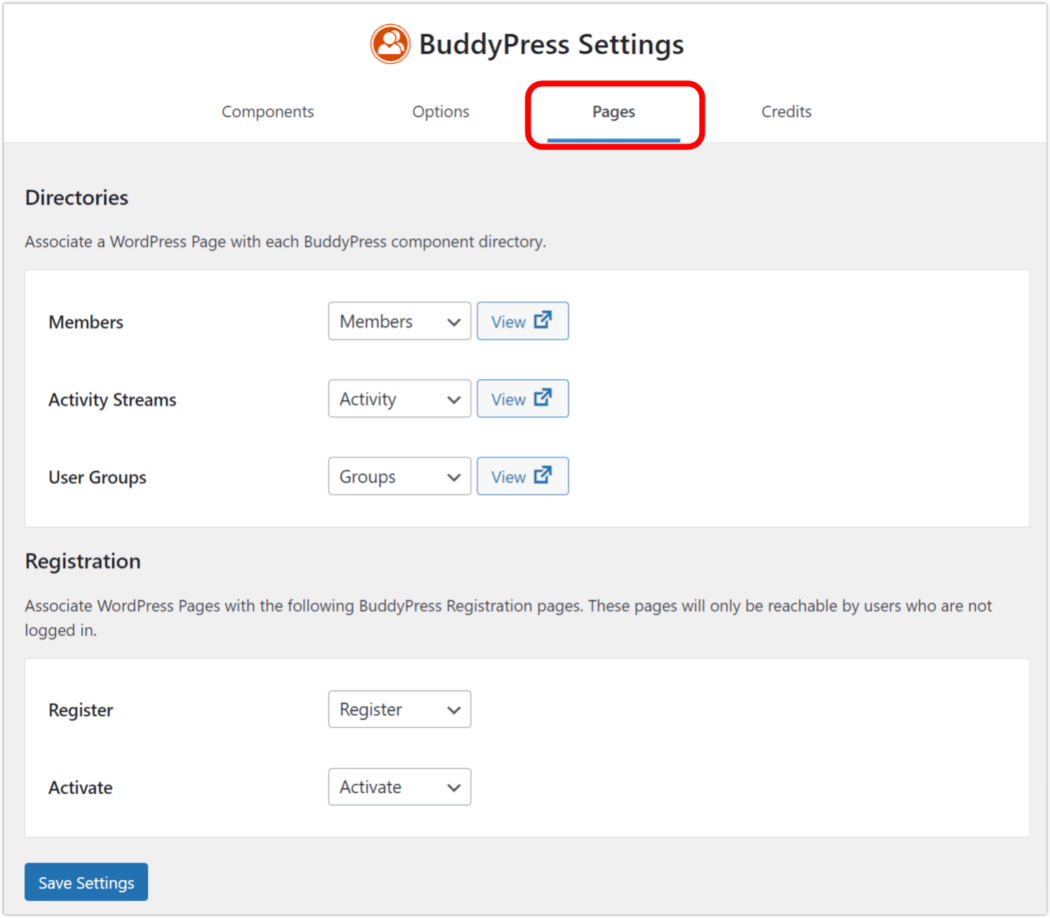Go to the Credits tab
The height and width of the screenshot is (918, 1050).
[x=786, y=112]
